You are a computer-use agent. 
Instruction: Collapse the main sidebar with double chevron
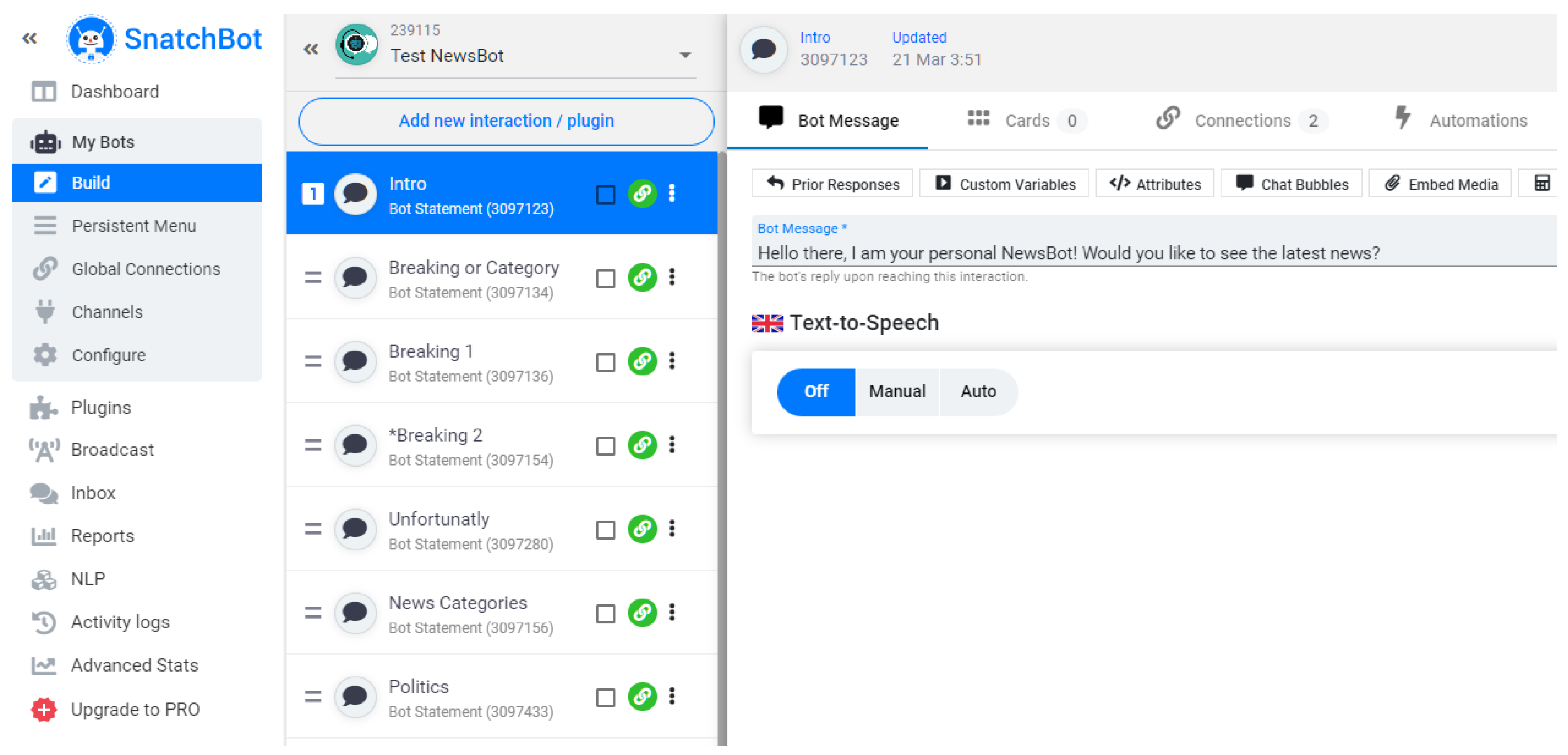(29, 39)
